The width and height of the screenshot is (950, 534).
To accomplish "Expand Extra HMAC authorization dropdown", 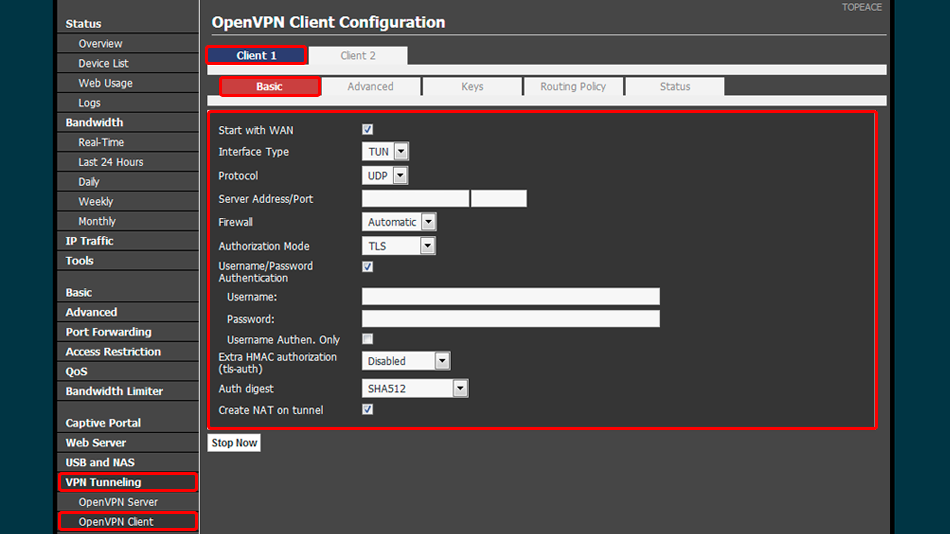I will [406, 361].
